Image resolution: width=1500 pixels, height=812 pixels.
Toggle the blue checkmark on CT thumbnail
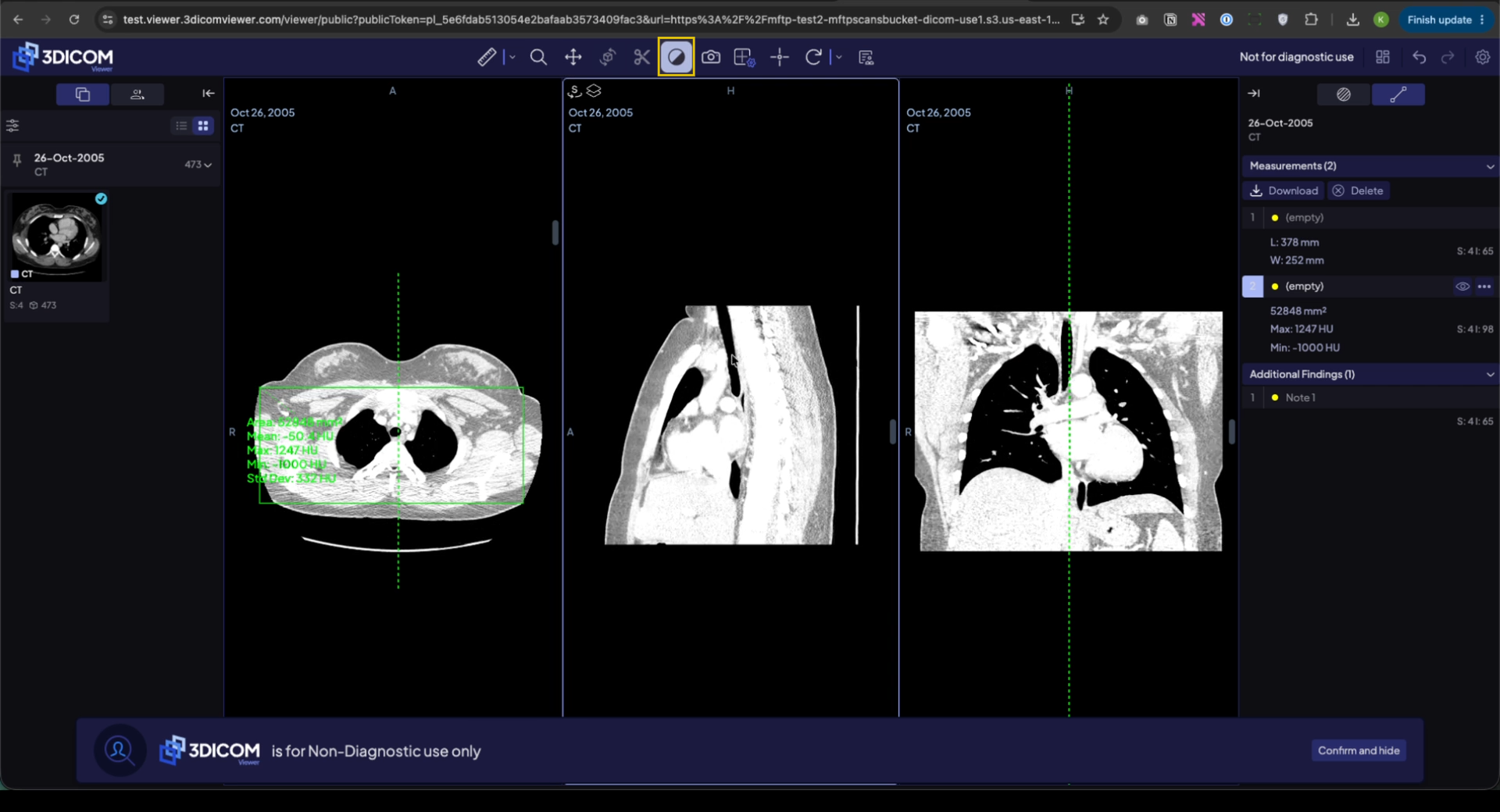tap(101, 199)
